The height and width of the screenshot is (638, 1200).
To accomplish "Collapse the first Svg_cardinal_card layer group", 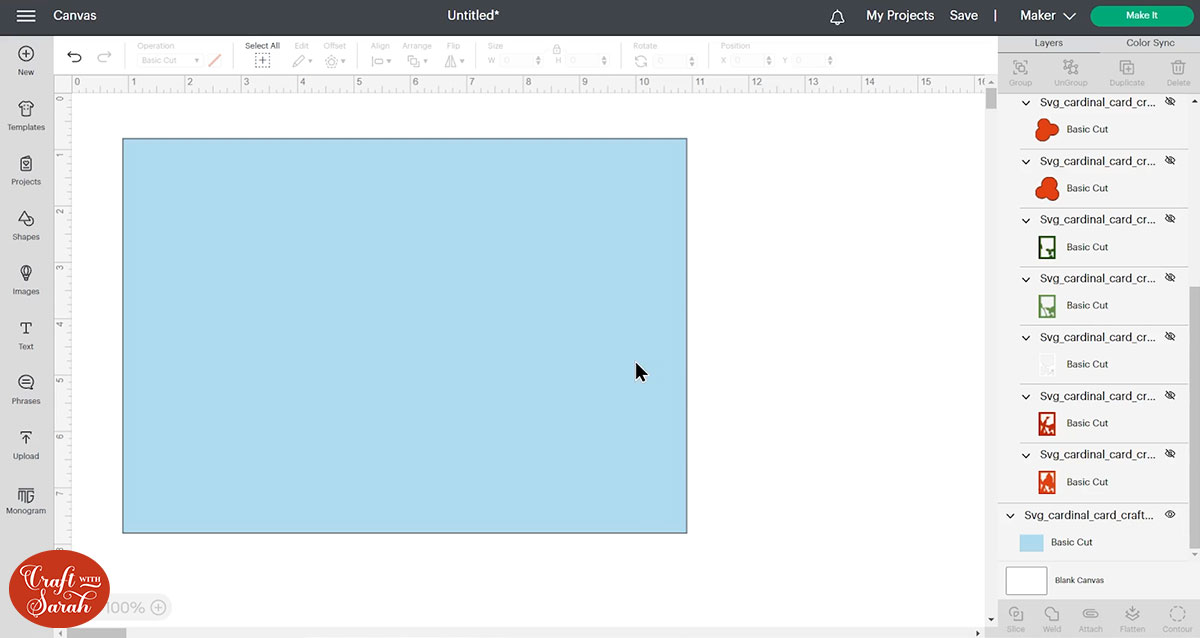I will coord(1025,103).
